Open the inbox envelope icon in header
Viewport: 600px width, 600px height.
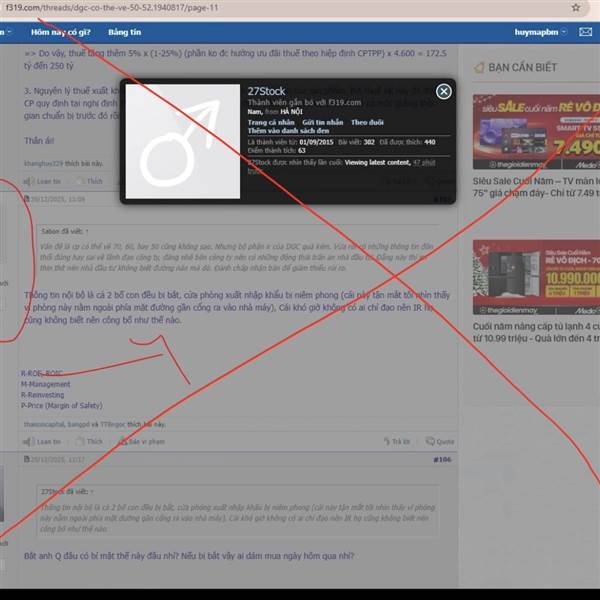pyautogui.click(x=585, y=32)
